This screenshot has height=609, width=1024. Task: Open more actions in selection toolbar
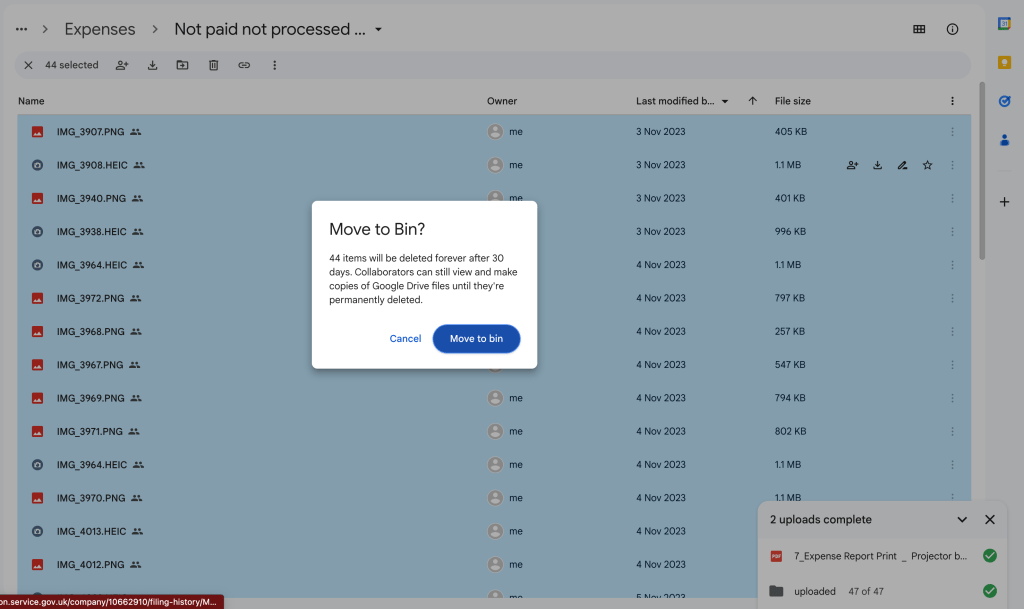tap(274, 65)
